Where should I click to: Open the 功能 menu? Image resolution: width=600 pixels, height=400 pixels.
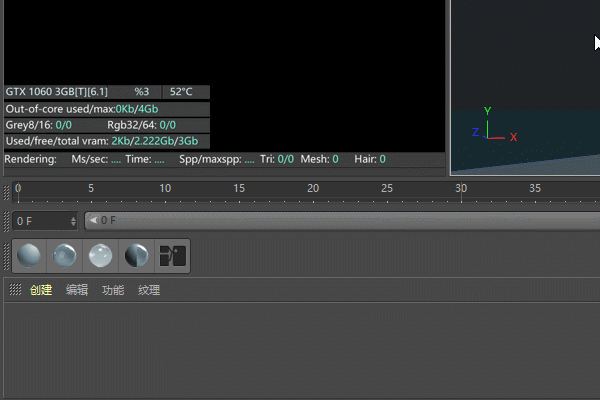[113, 290]
